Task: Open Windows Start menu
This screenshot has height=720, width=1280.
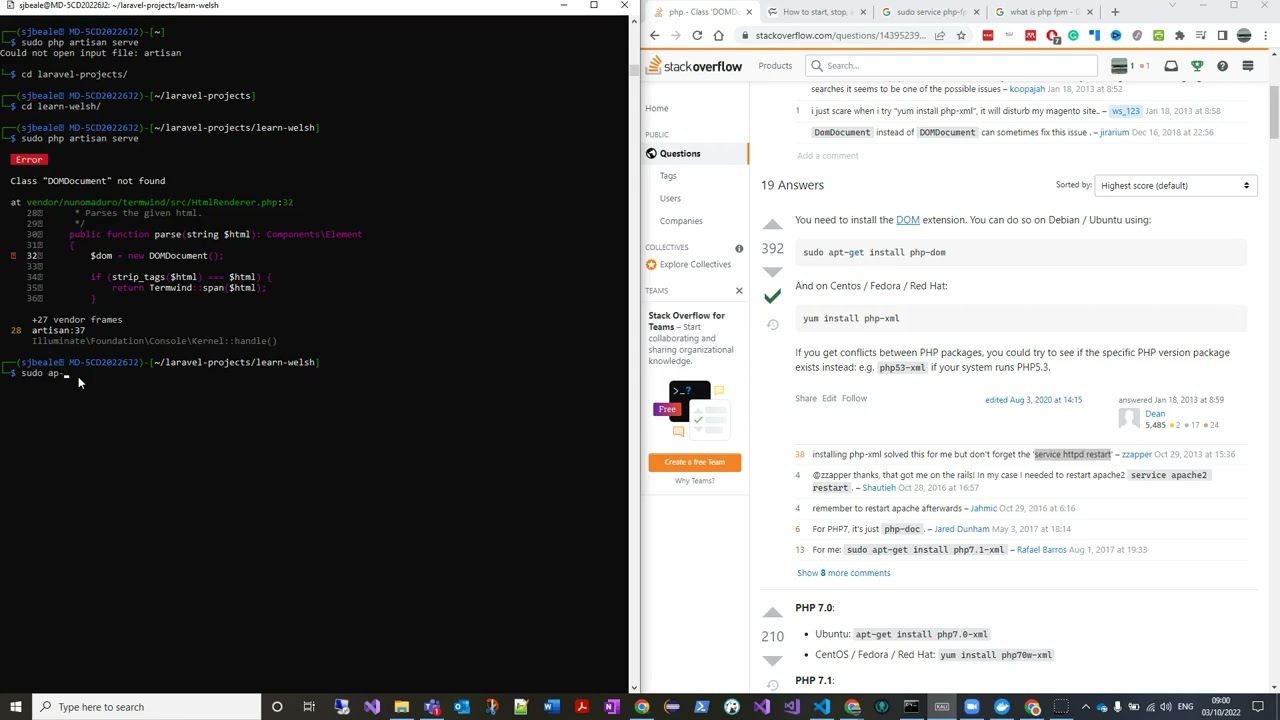Action: point(16,707)
